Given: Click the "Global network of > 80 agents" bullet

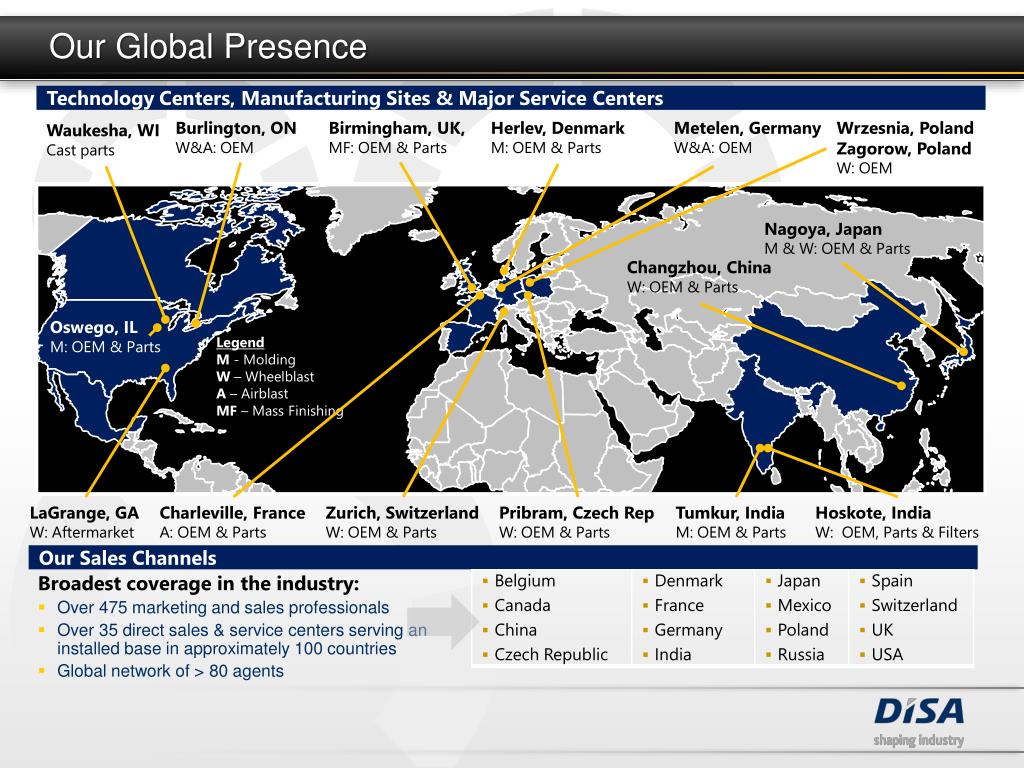Looking at the screenshot, I should tap(170, 671).
